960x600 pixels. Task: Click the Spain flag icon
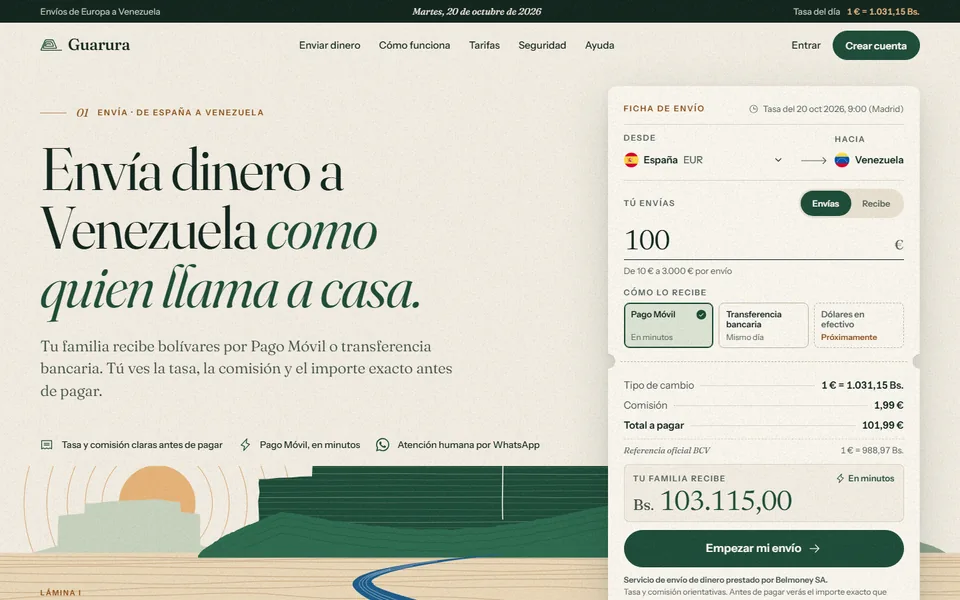631,160
